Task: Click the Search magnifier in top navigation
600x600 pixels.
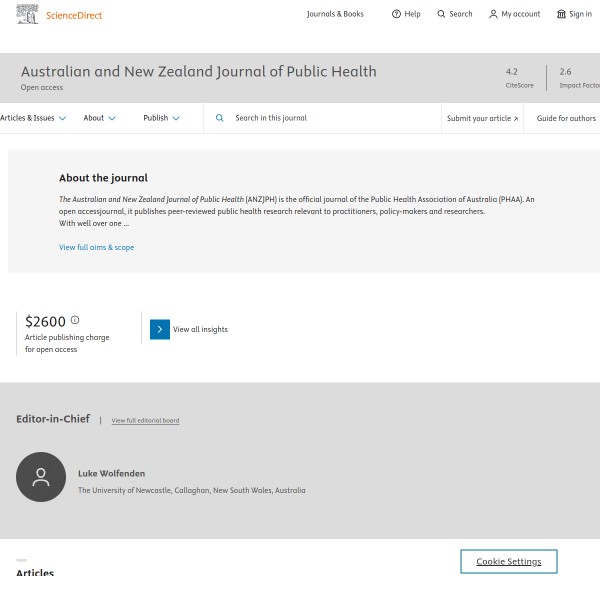Action: 441,14
